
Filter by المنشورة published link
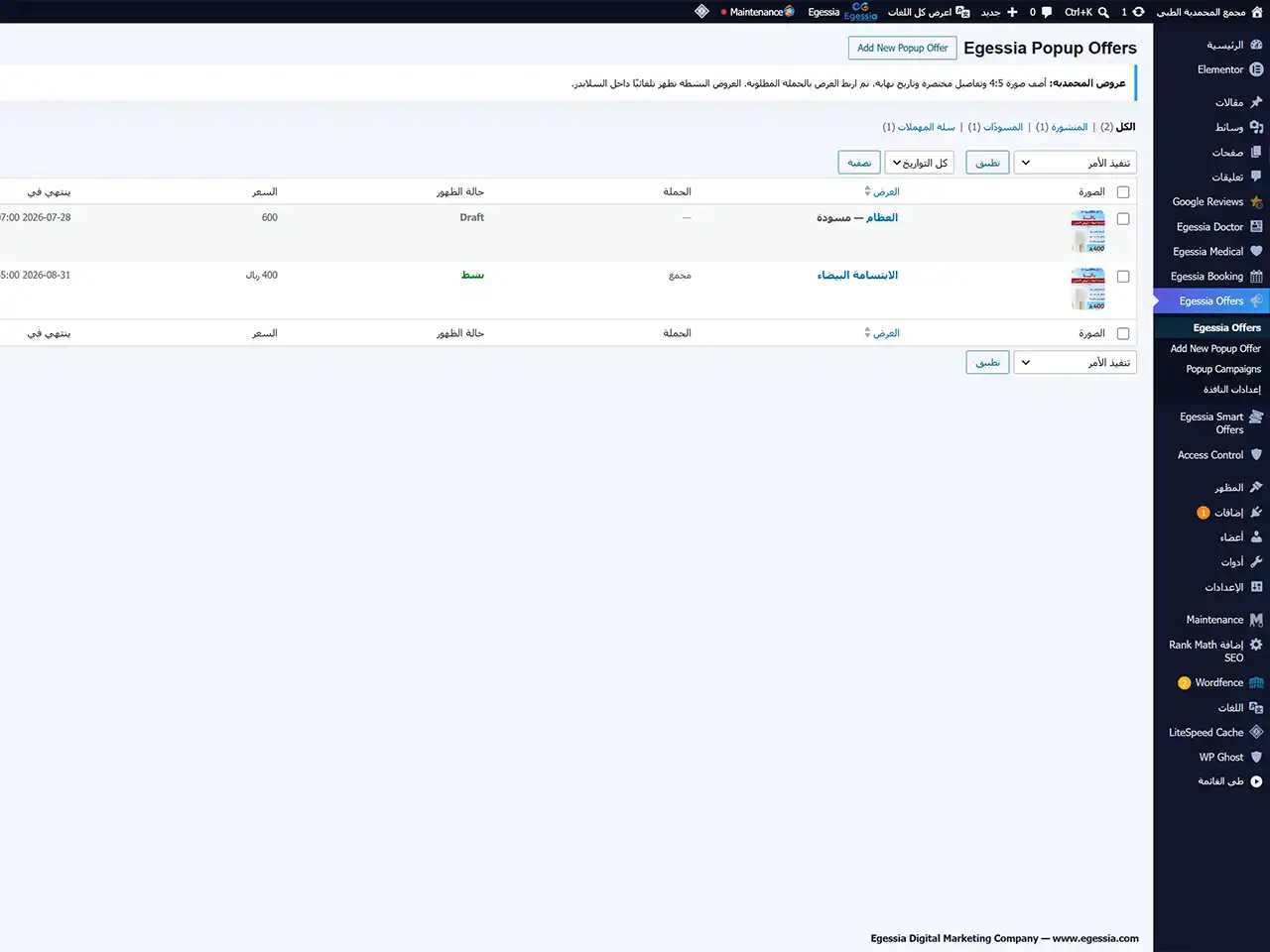coord(1070,127)
